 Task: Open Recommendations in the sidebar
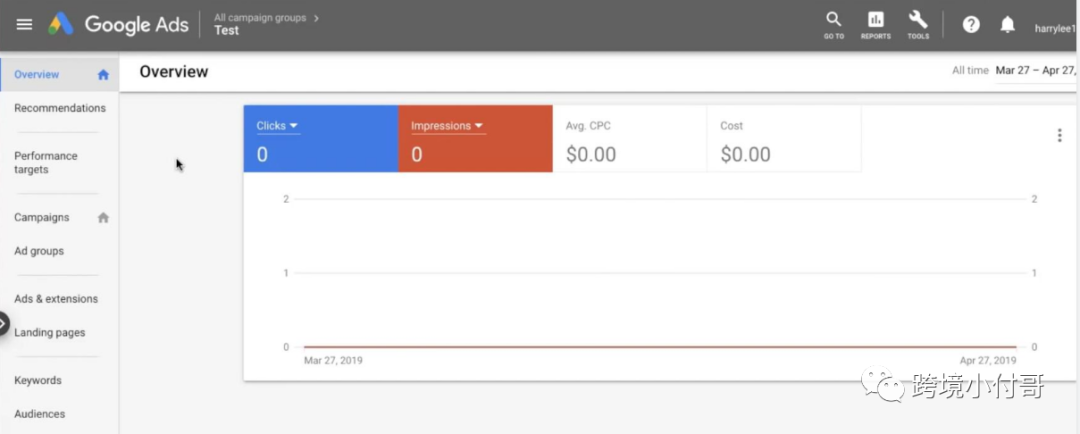click(x=60, y=108)
